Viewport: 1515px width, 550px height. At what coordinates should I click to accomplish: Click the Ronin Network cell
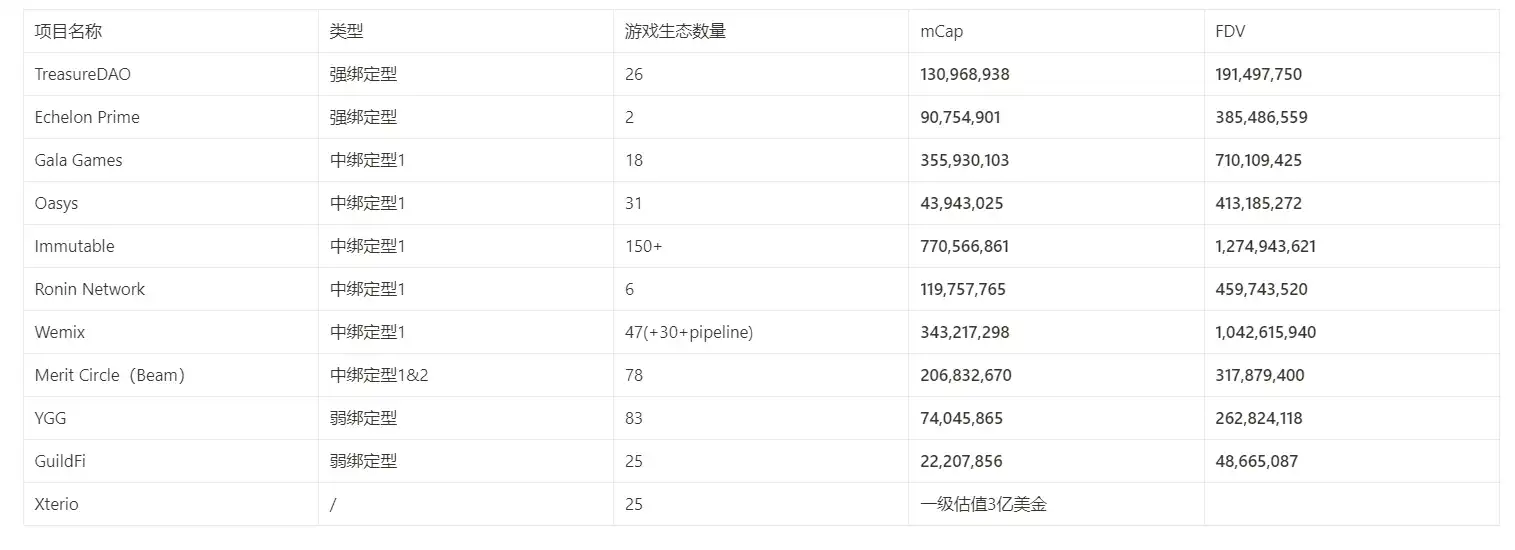[x=89, y=289]
